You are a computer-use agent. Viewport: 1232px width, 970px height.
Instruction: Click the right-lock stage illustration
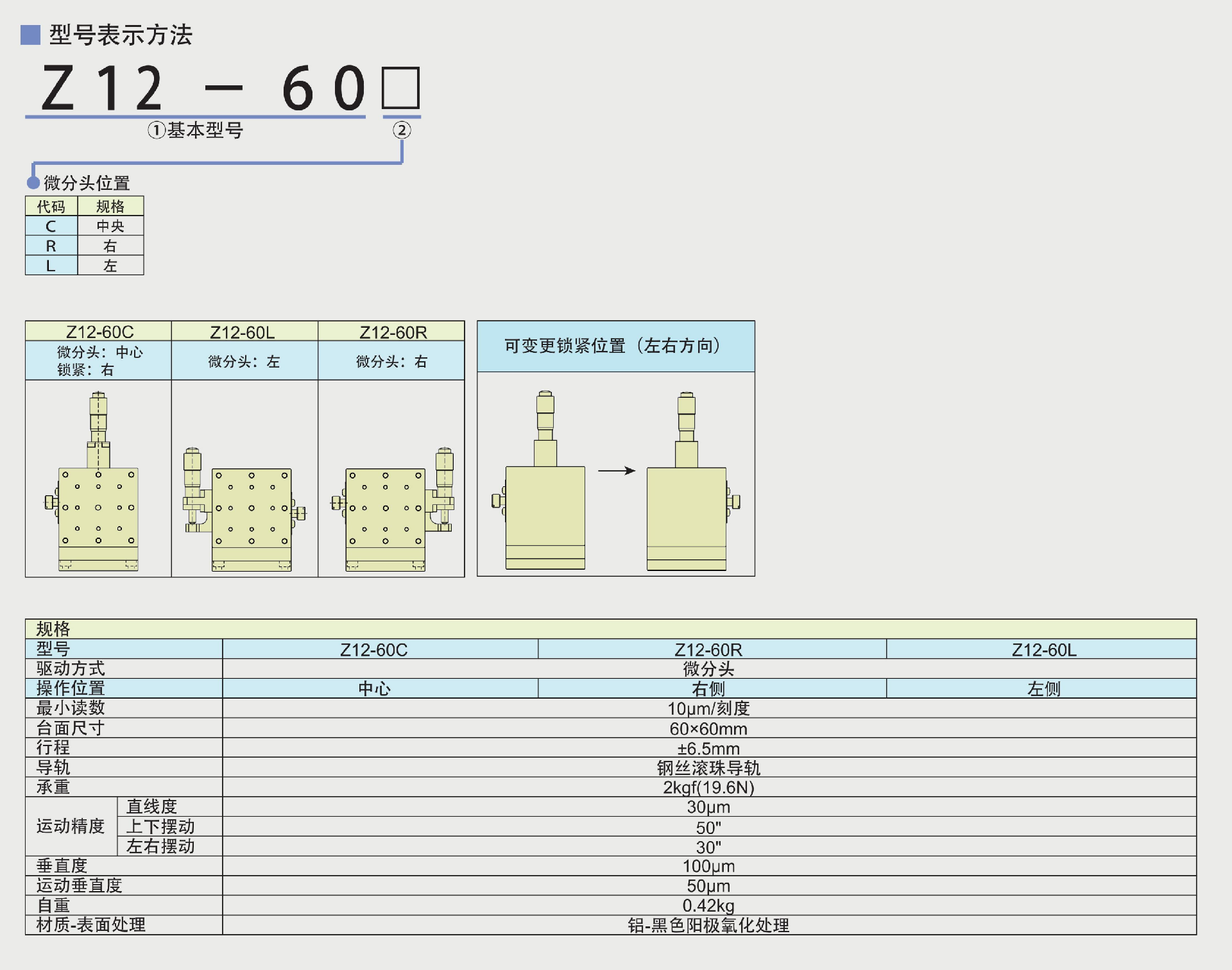[687, 507]
